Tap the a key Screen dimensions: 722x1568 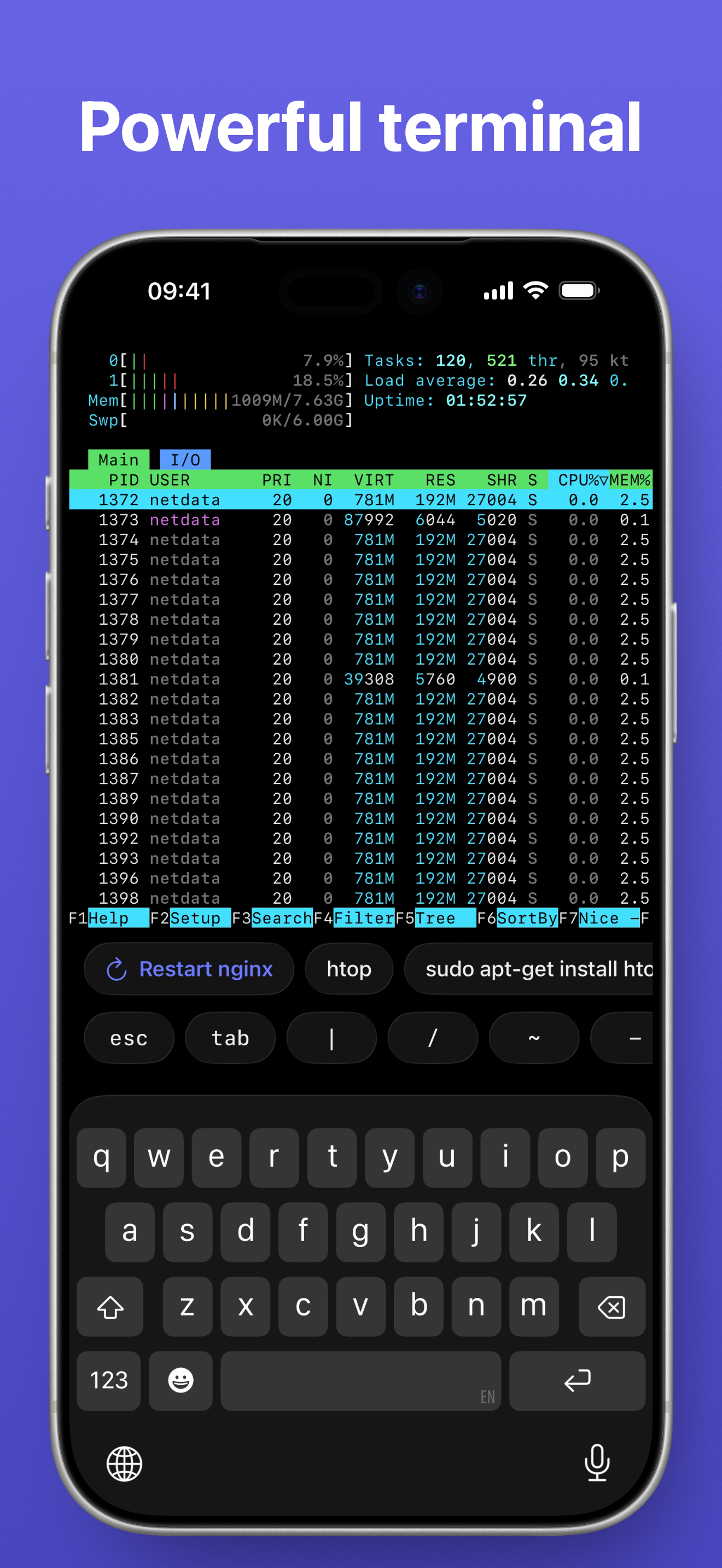[x=130, y=1232]
